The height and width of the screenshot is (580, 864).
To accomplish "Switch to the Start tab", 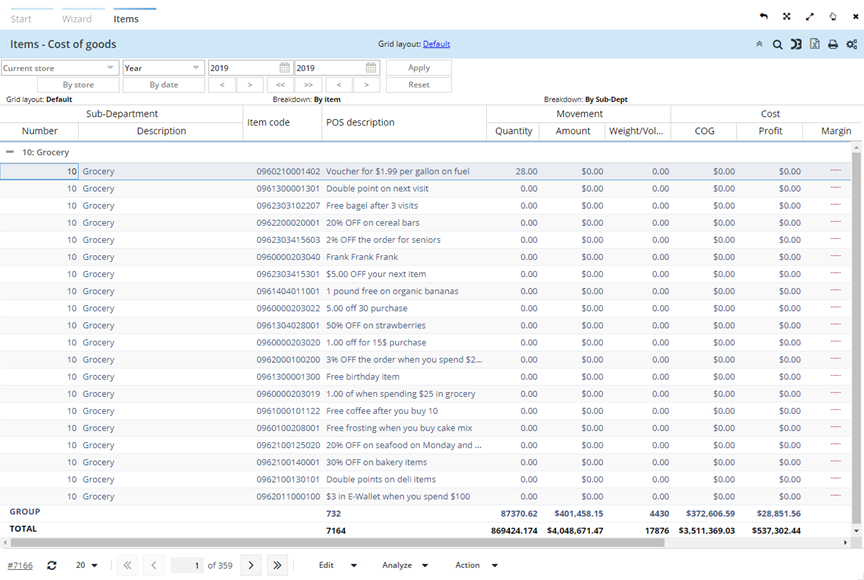I will tap(21, 19).
